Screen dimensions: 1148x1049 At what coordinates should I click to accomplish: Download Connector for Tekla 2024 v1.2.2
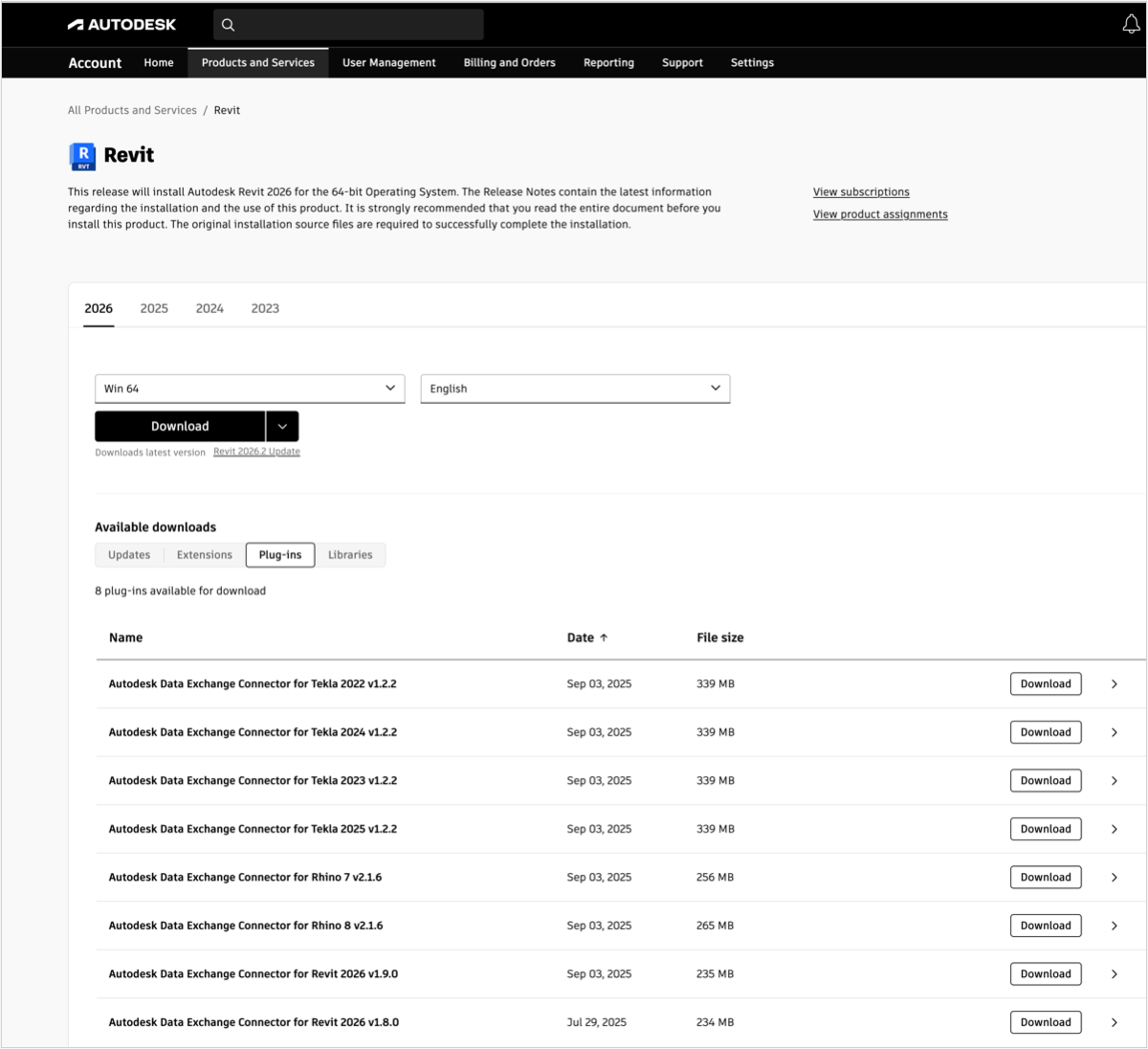1046,732
